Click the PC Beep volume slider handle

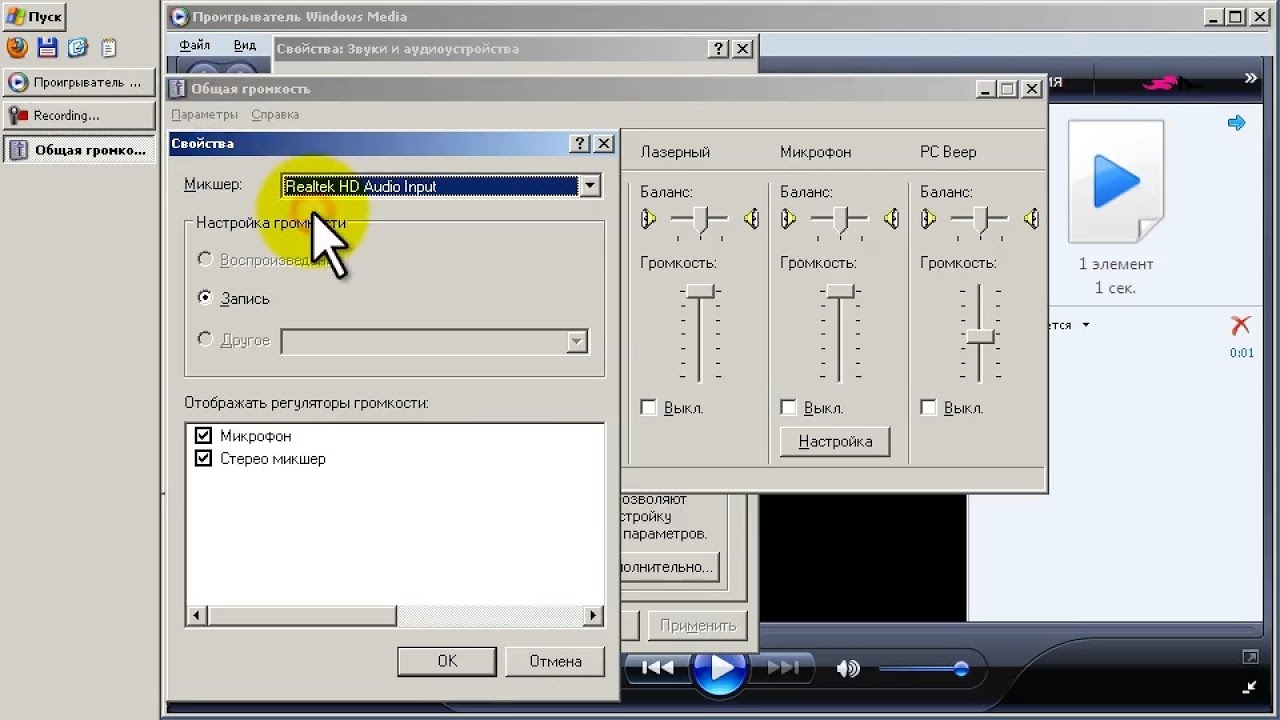[980, 336]
